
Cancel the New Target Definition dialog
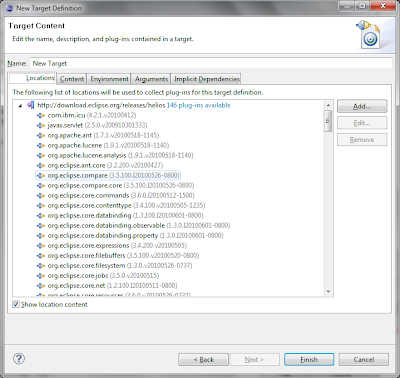click(364, 360)
